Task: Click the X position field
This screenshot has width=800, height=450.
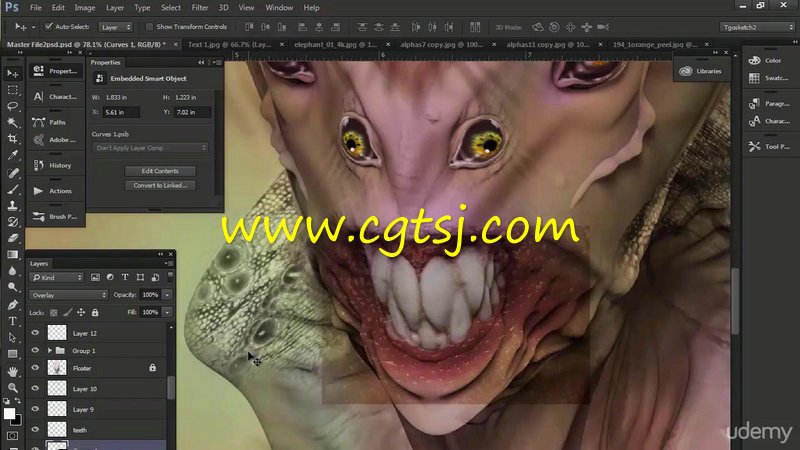Action: coord(121,112)
